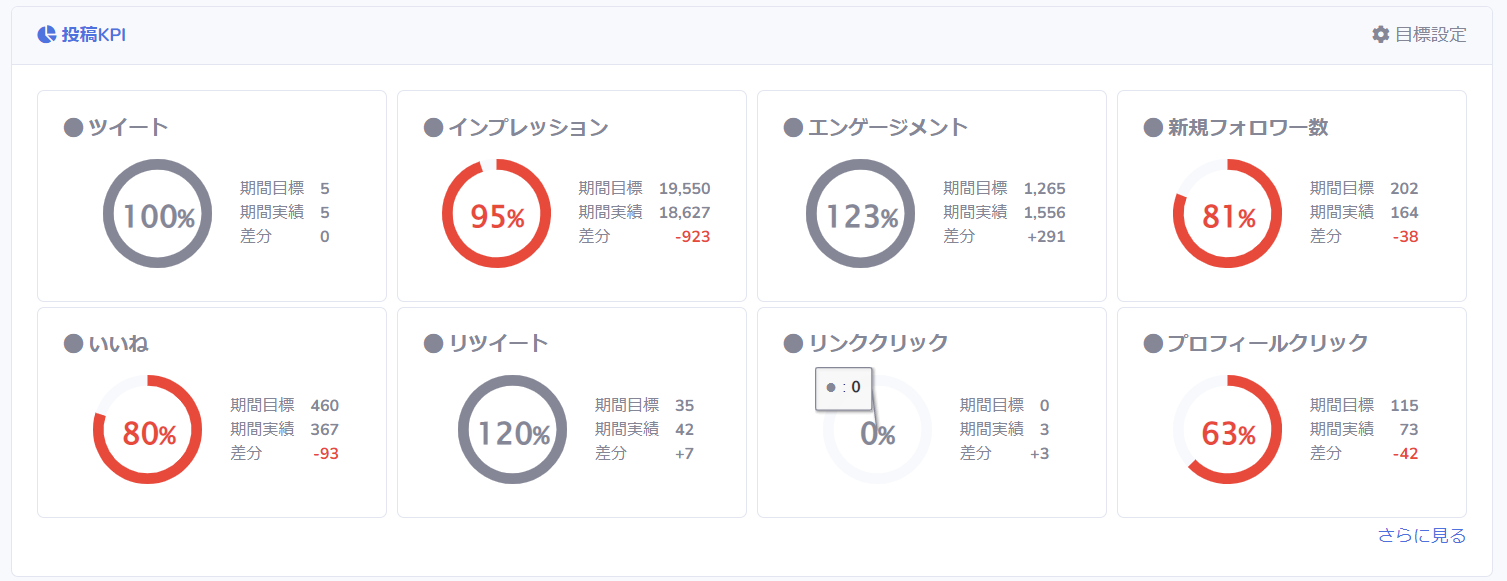This screenshot has width=1507, height=581.
Task: Click the gray dot beside ツイート
Action: (x=73, y=128)
